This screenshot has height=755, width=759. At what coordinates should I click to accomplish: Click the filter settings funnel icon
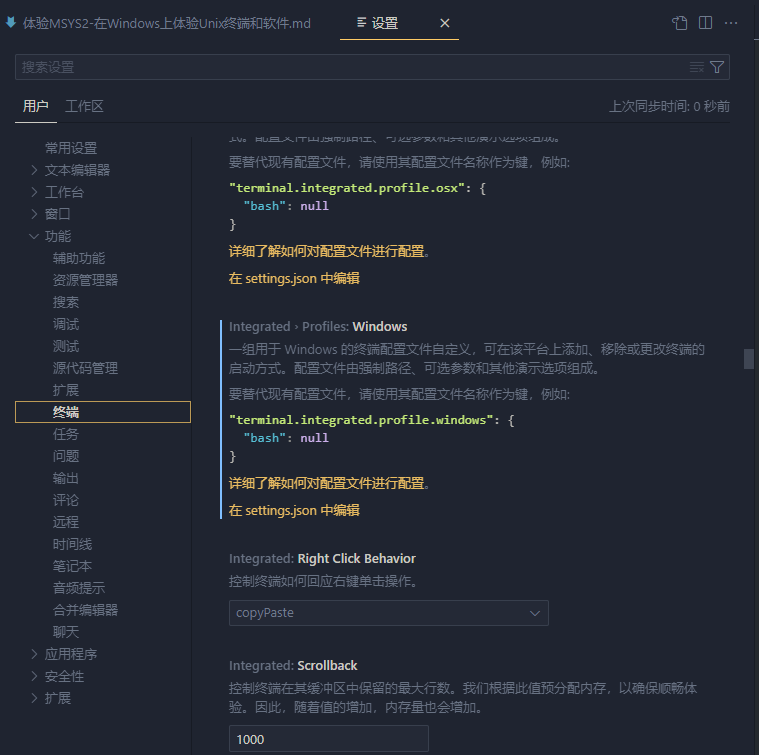coord(717,67)
